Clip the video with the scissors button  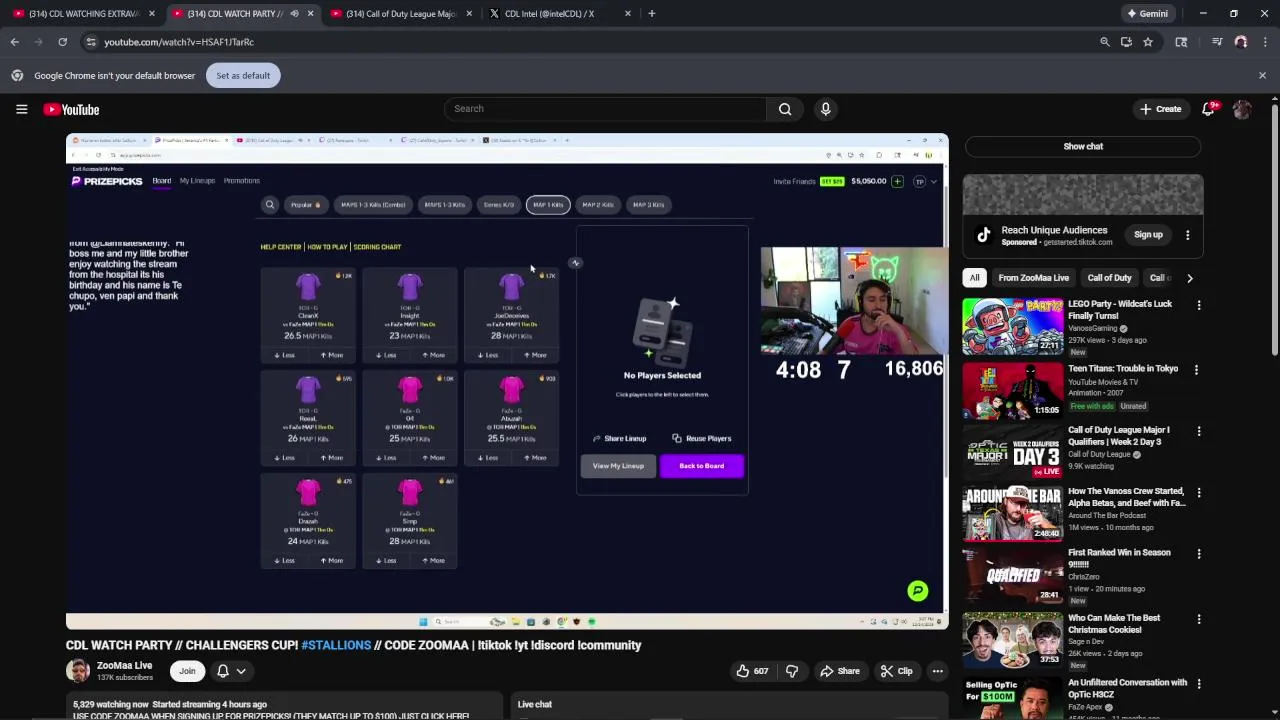pyautogui.click(x=895, y=671)
